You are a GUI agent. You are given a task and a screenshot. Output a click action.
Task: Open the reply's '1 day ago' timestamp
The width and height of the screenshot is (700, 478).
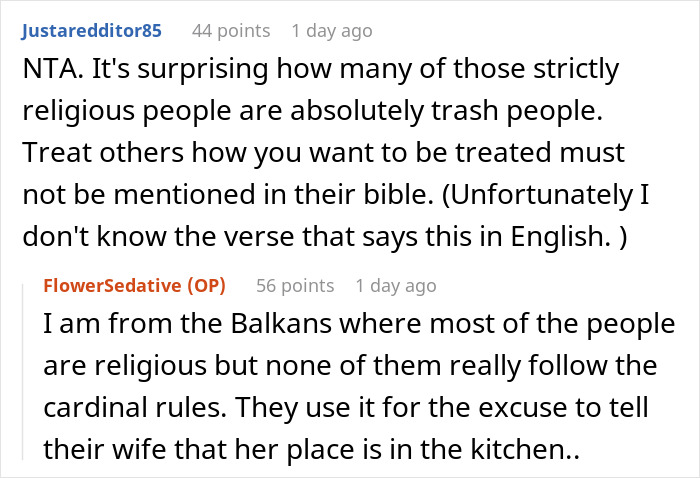(396, 286)
